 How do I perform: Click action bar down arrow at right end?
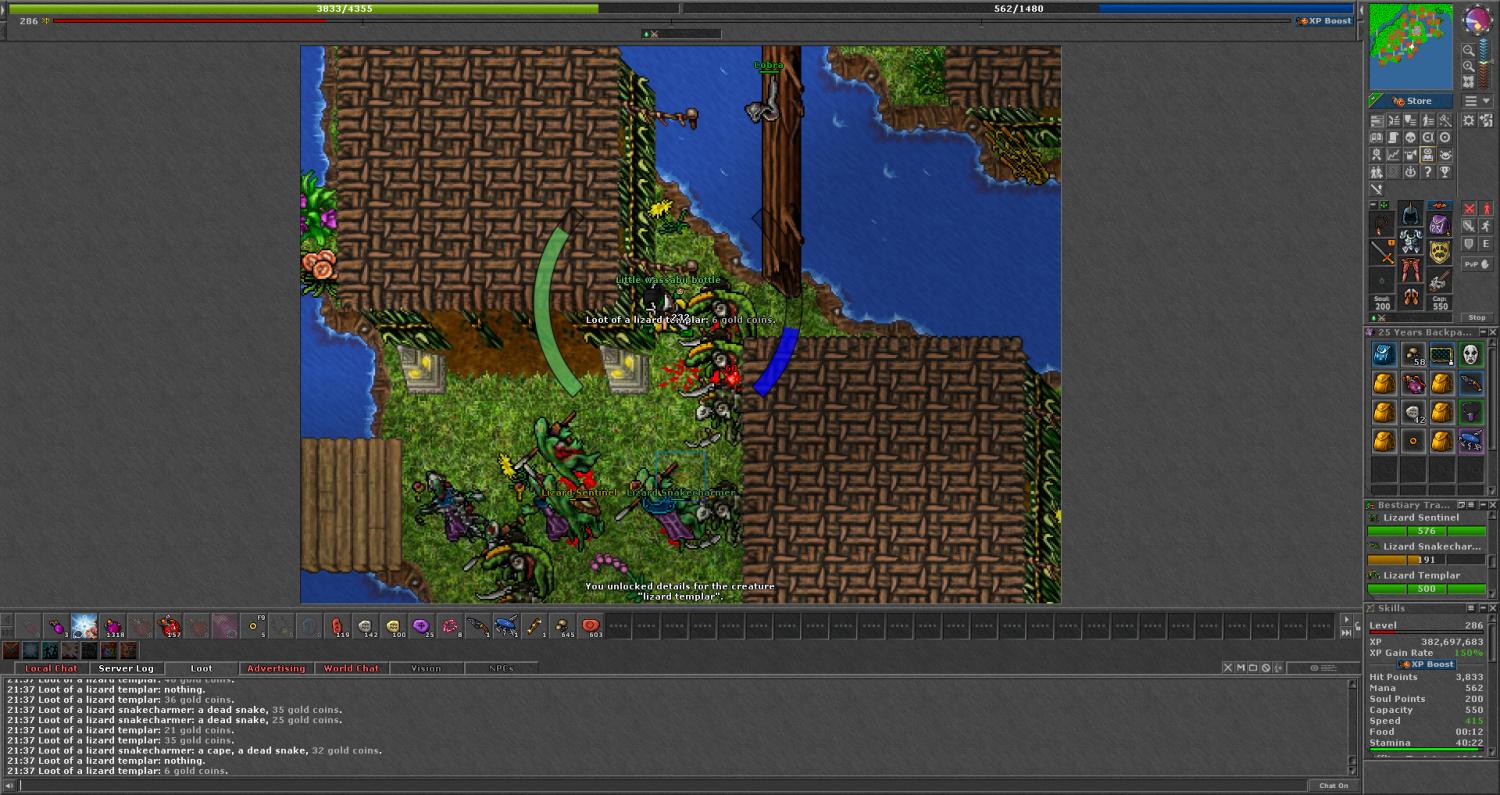(x=1345, y=633)
